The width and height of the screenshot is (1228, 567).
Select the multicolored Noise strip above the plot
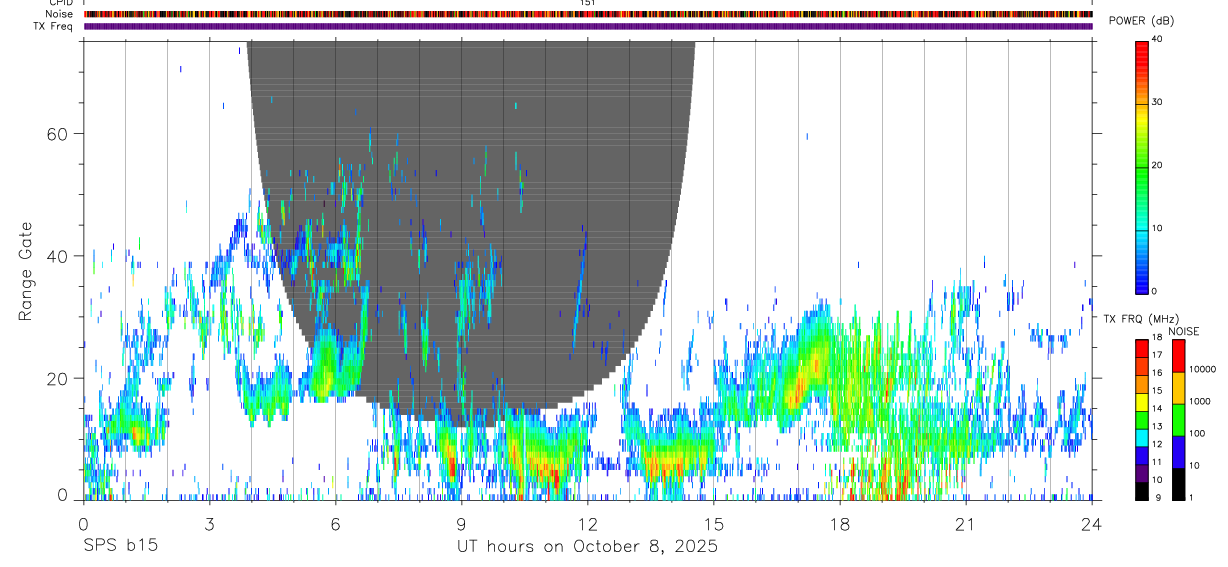pyautogui.click(x=588, y=14)
